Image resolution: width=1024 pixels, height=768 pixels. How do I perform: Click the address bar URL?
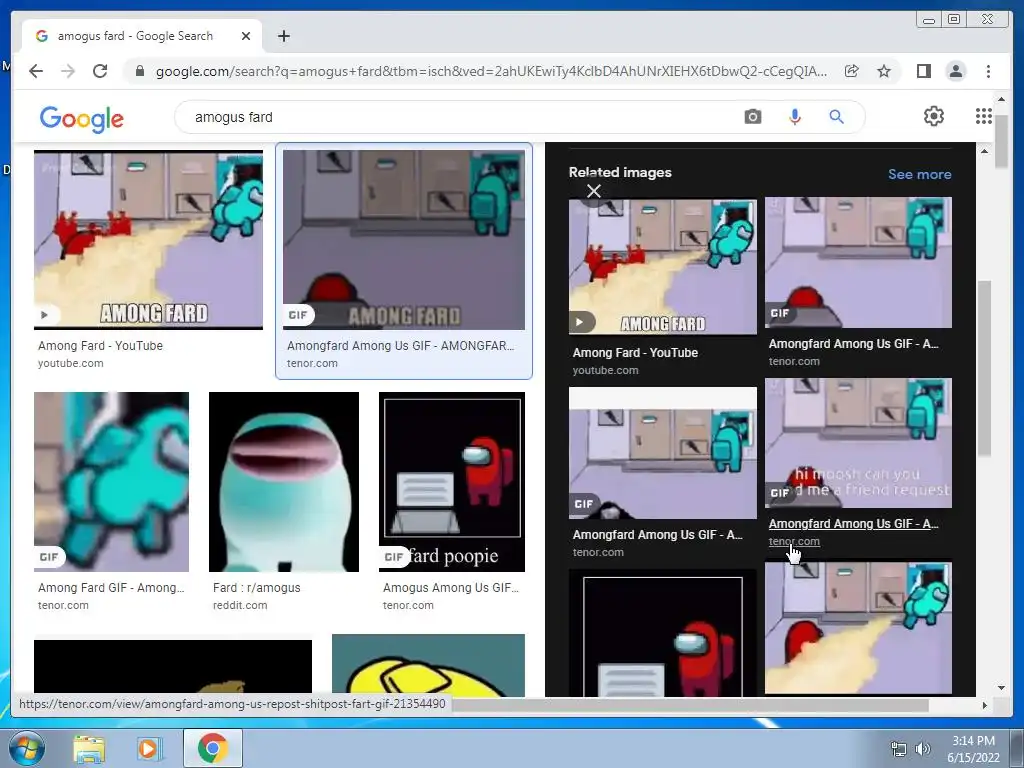pos(491,71)
